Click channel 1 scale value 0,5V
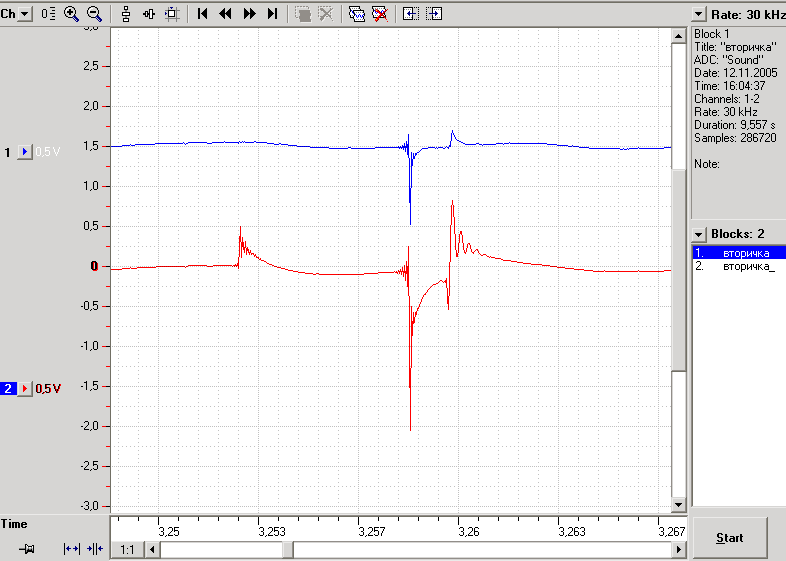Viewport: 786px width, 561px height. [48, 151]
